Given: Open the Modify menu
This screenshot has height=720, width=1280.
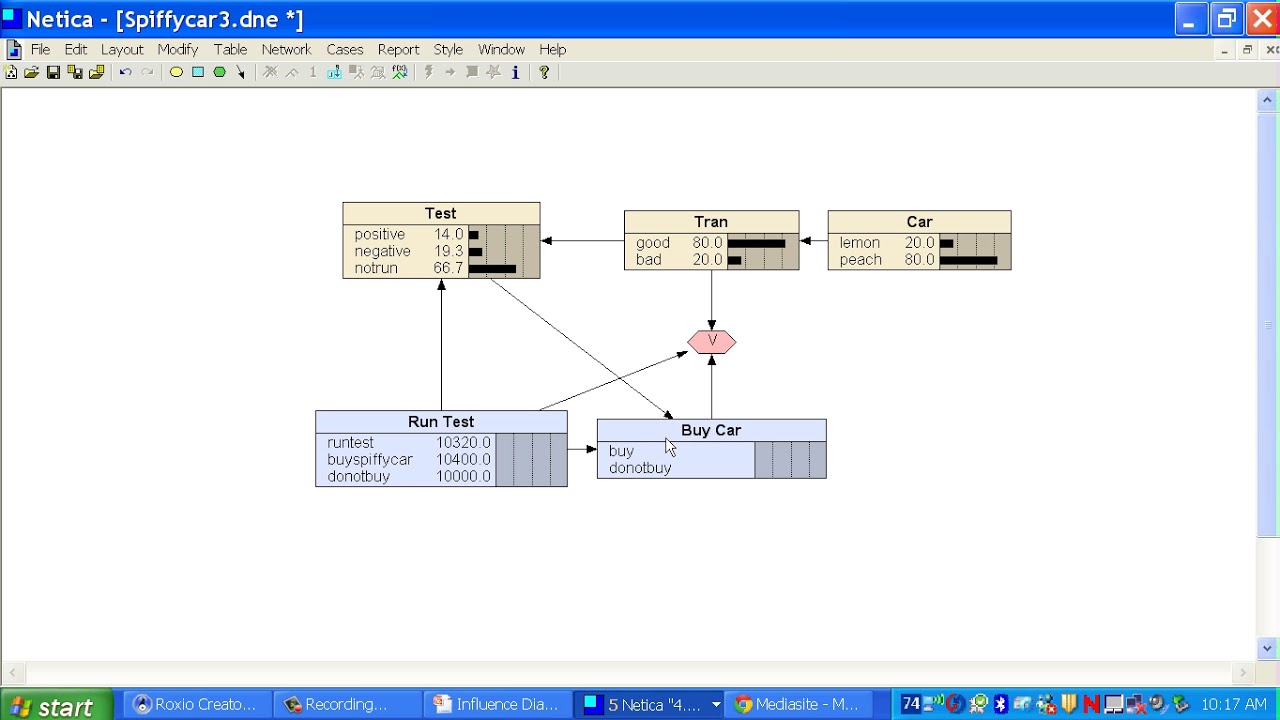Looking at the screenshot, I should 178,49.
